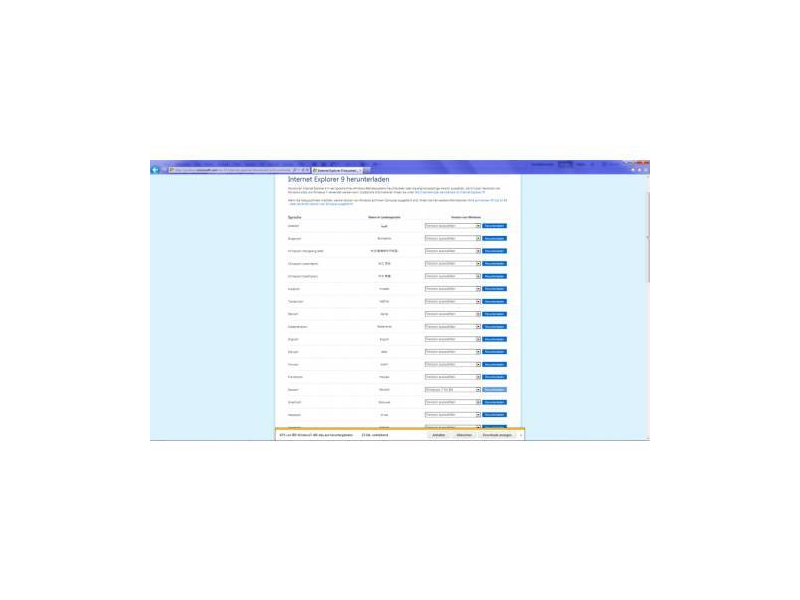Open the version dropdown for Finnisch
This screenshot has height=600, width=800.
[453, 365]
